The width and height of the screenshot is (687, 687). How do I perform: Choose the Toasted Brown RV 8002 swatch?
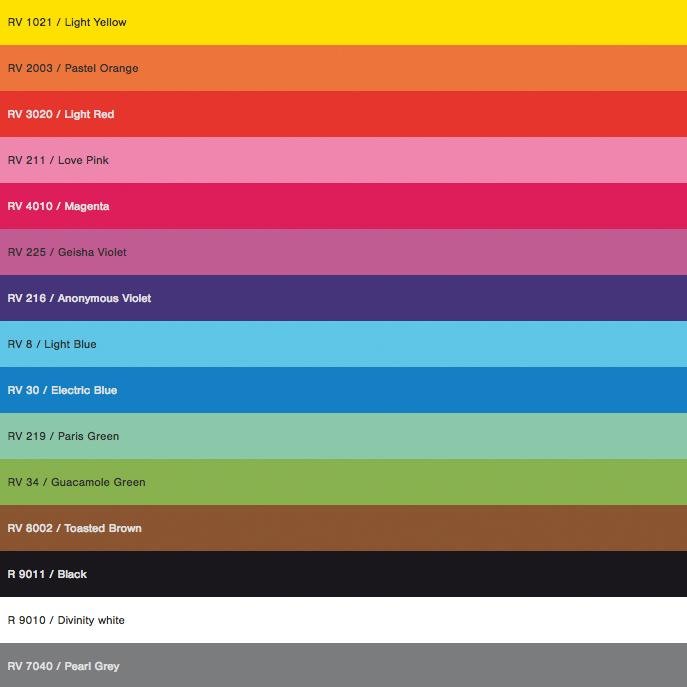pyautogui.click(x=344, y=528)
